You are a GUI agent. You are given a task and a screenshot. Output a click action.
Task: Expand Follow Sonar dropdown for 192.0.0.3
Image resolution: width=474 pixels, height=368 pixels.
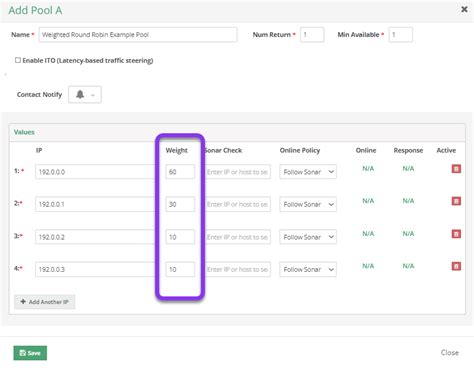coord(308,269)
